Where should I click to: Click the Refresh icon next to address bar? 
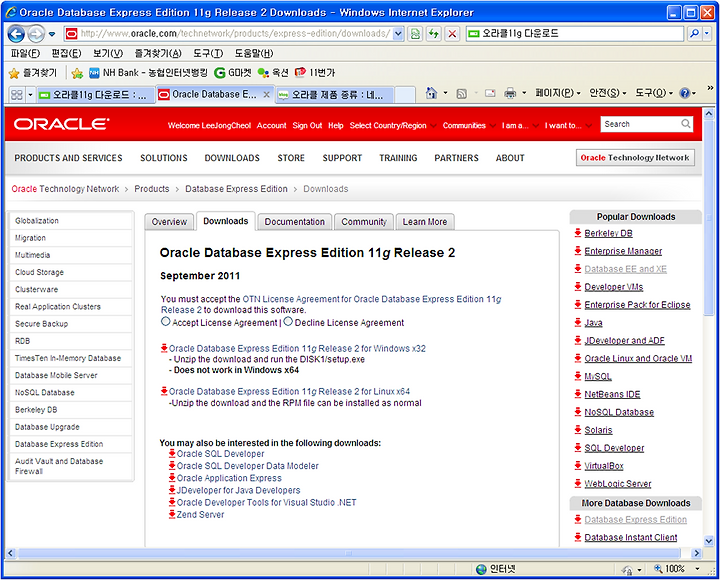pyautogui.click(x=433, y=34)
